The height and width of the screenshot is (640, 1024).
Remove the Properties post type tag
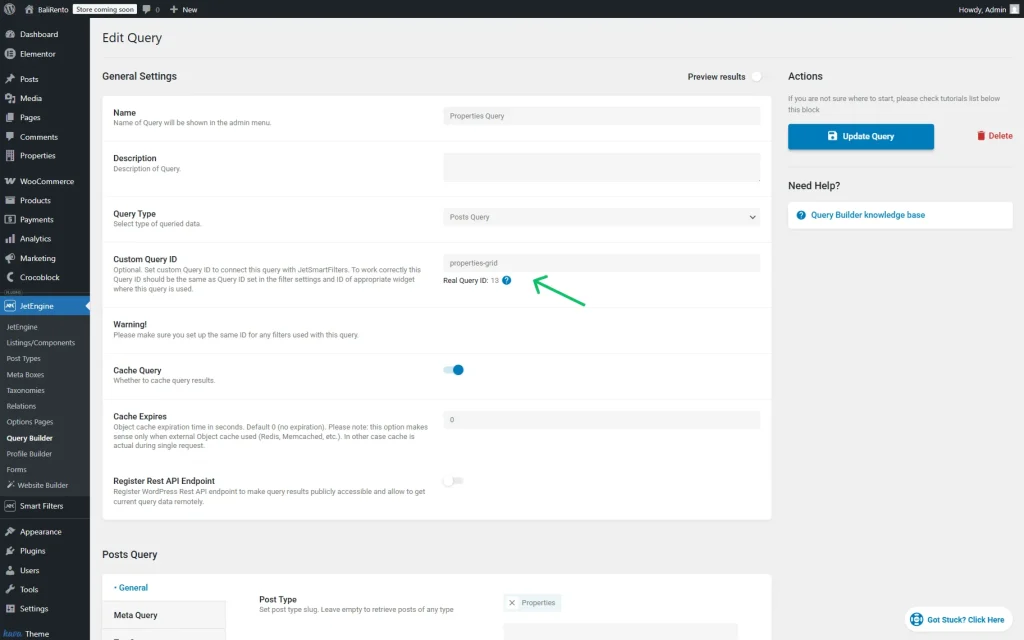tap(512, 603)
